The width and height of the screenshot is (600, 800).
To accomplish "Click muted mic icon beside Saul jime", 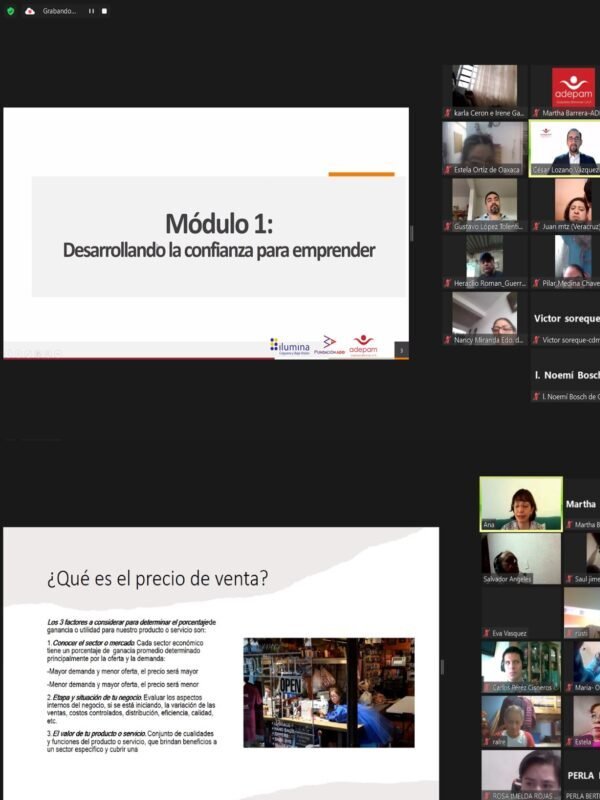I will [x=569, y=579].
